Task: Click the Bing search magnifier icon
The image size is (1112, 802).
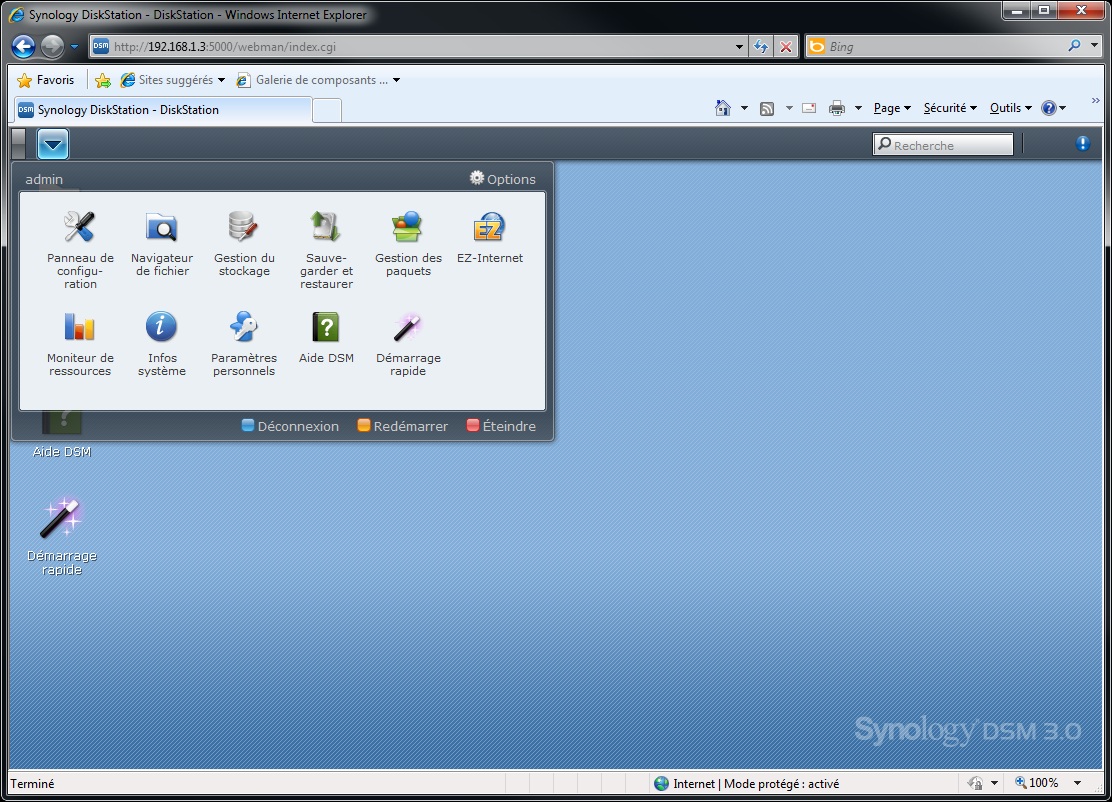Action: [x=1075, y=46]
